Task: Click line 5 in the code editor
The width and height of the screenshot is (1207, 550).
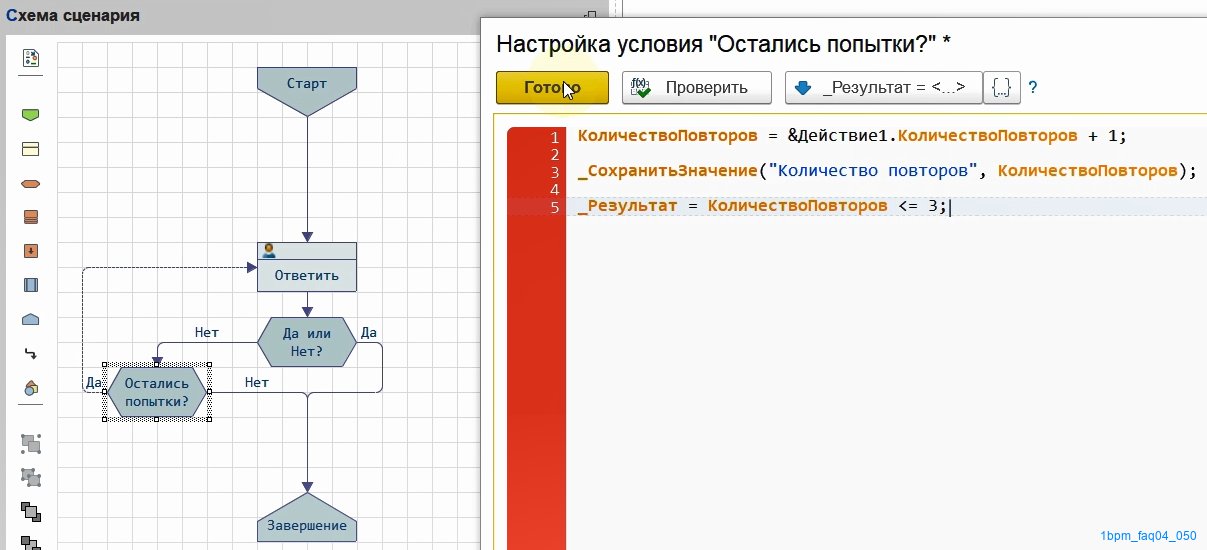Action: 761,206
